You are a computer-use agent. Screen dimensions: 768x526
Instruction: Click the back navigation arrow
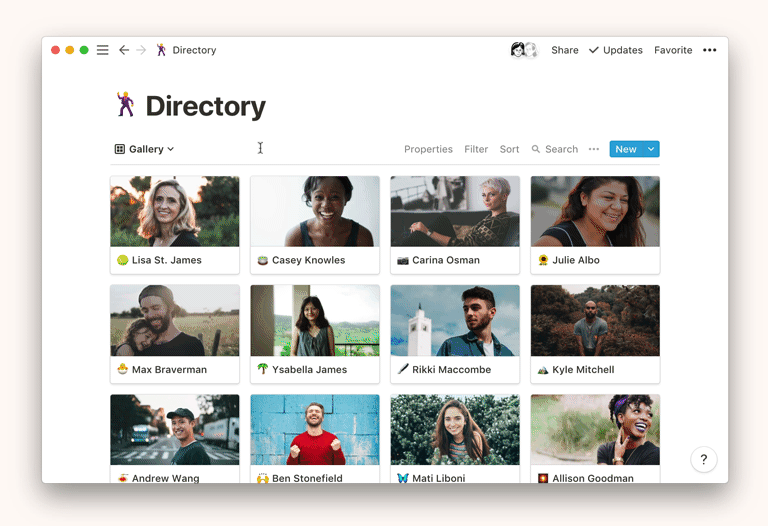pos(124,50)
